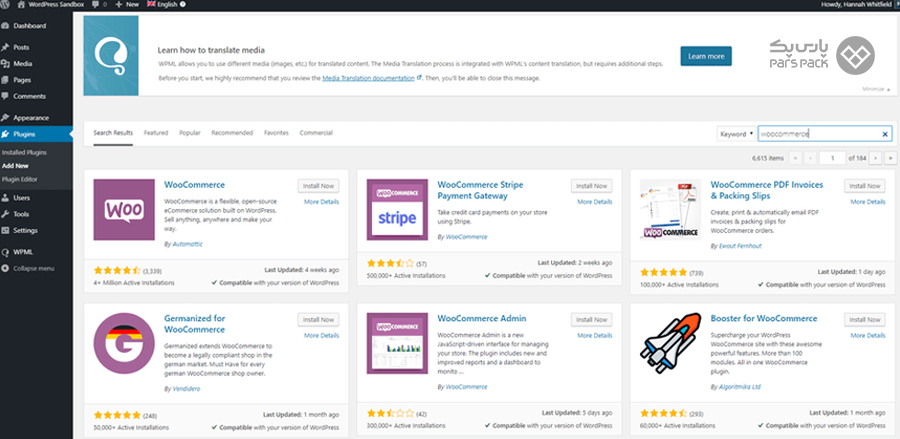900x439 pixels.
Task: Select Plugins in the sidebar
Action: [36, 134]
